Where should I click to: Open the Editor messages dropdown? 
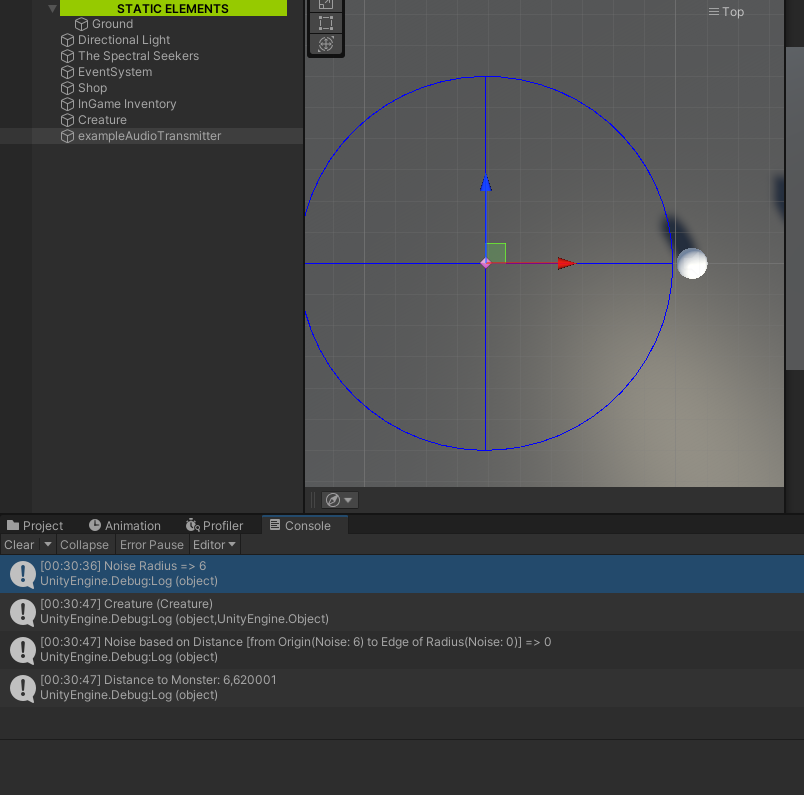tap(214, 545)
